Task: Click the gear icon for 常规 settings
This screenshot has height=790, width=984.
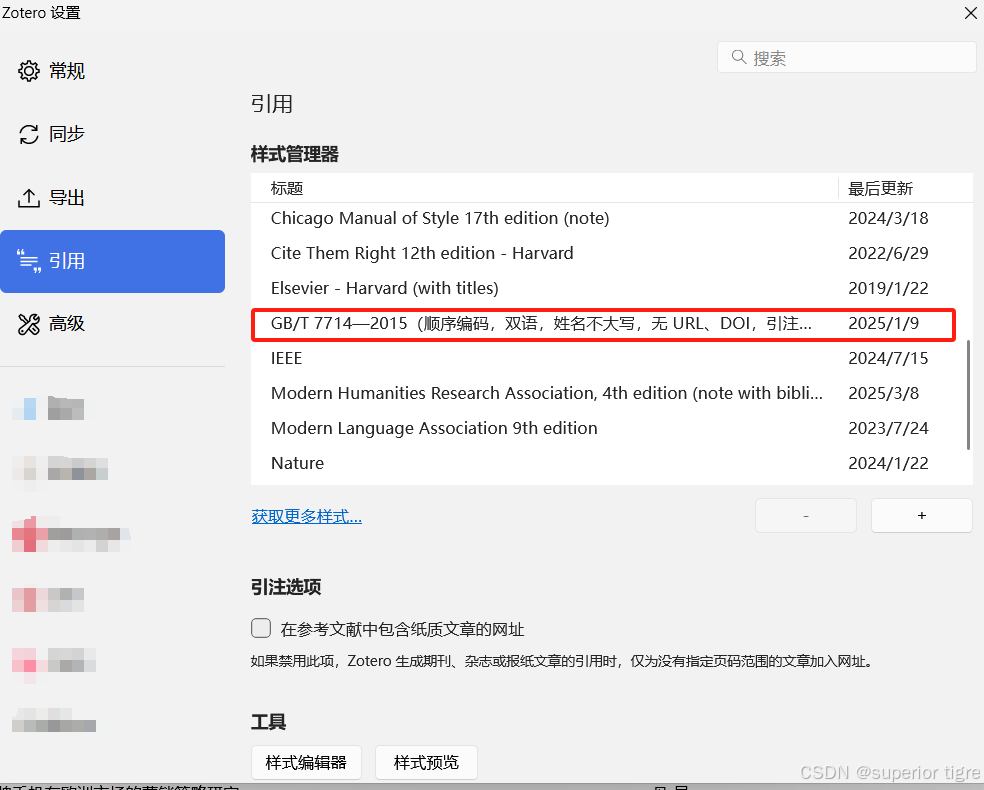Action: pyautogui.click(x=28, y=71)
